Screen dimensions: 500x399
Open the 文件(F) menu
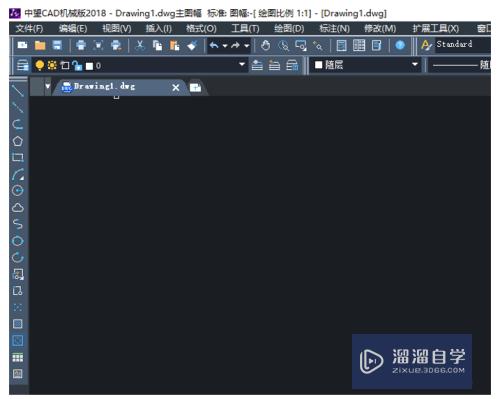tap(29, 29)
